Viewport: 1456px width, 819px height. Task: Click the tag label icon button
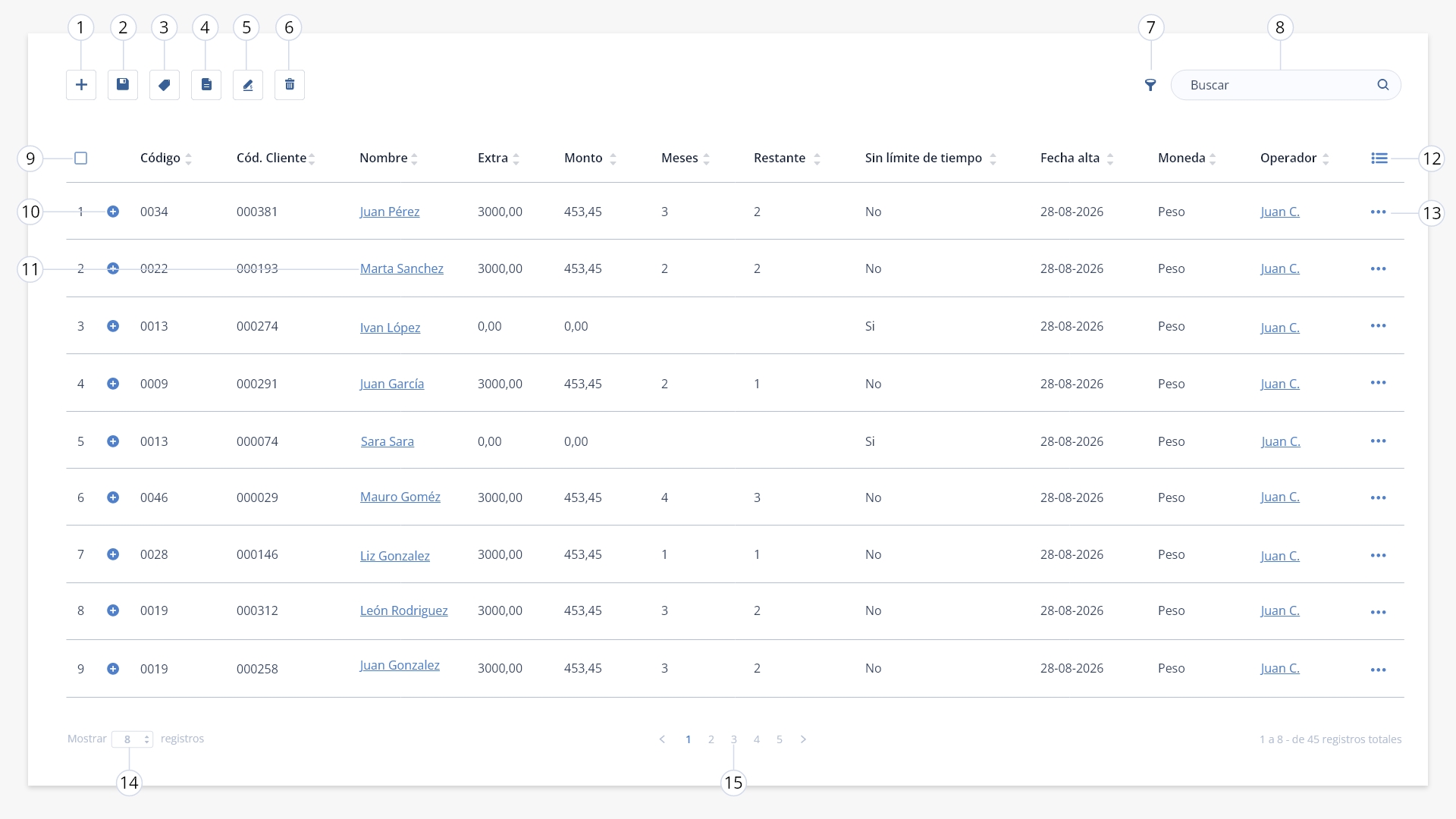[x=165, y=85]
